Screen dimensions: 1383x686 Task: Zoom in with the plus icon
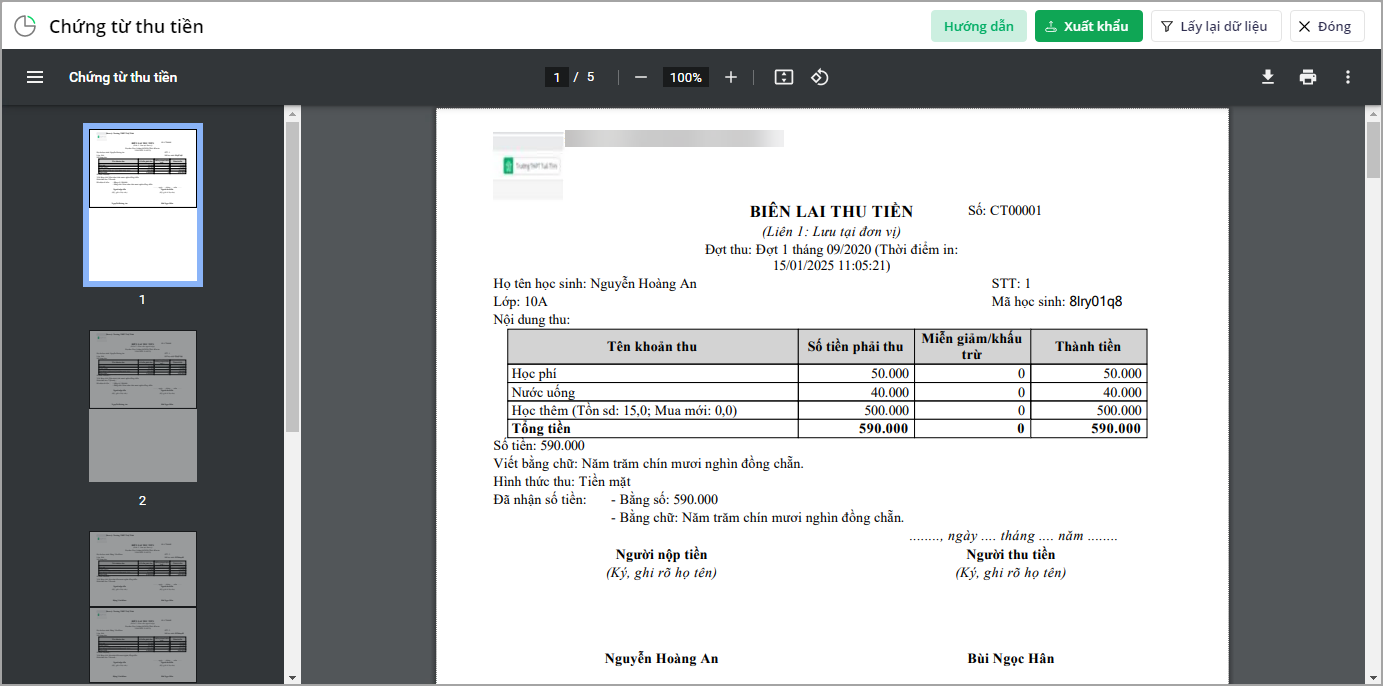point(731,77)
